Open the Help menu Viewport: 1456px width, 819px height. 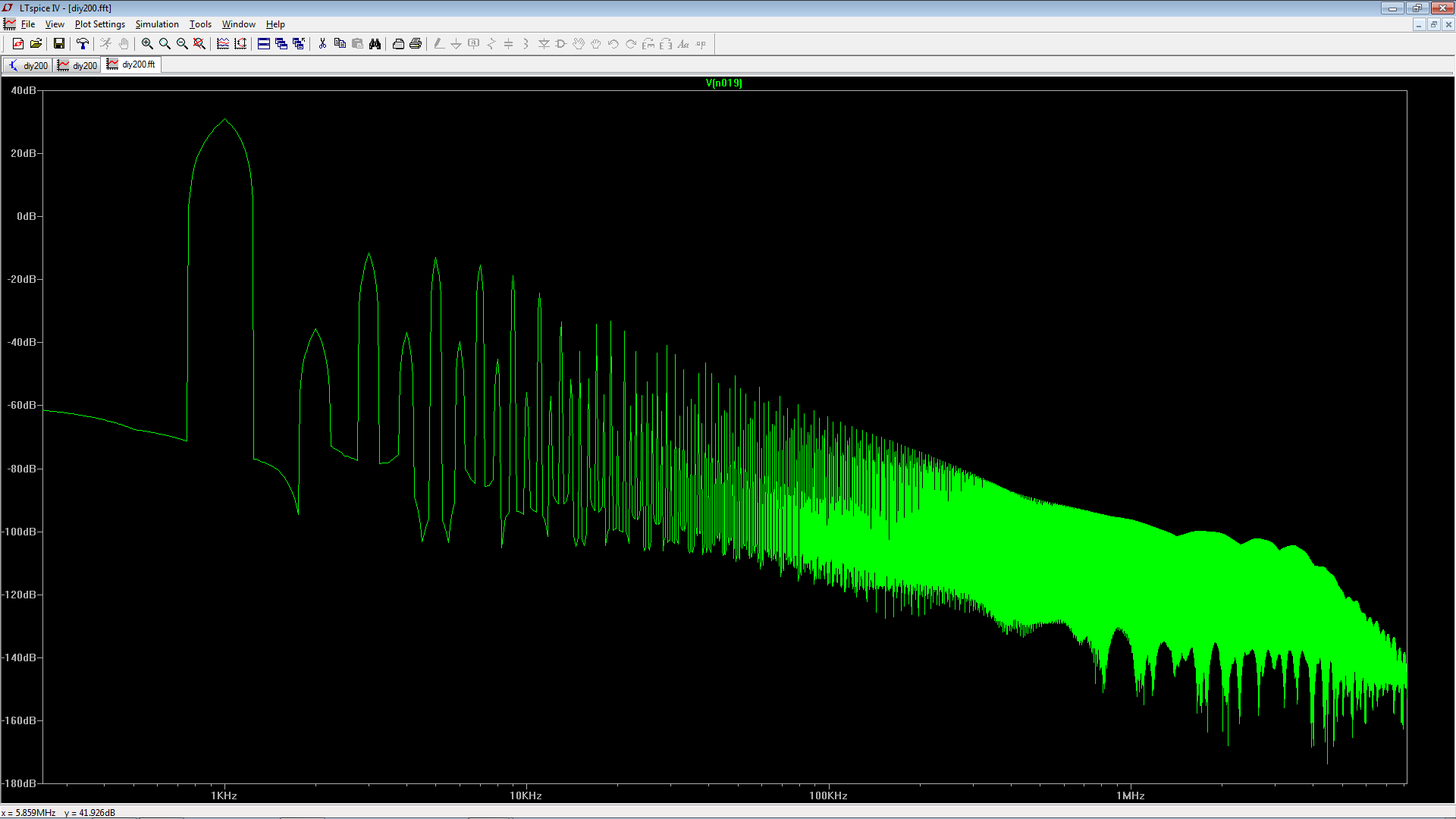(x=275, y=24)
